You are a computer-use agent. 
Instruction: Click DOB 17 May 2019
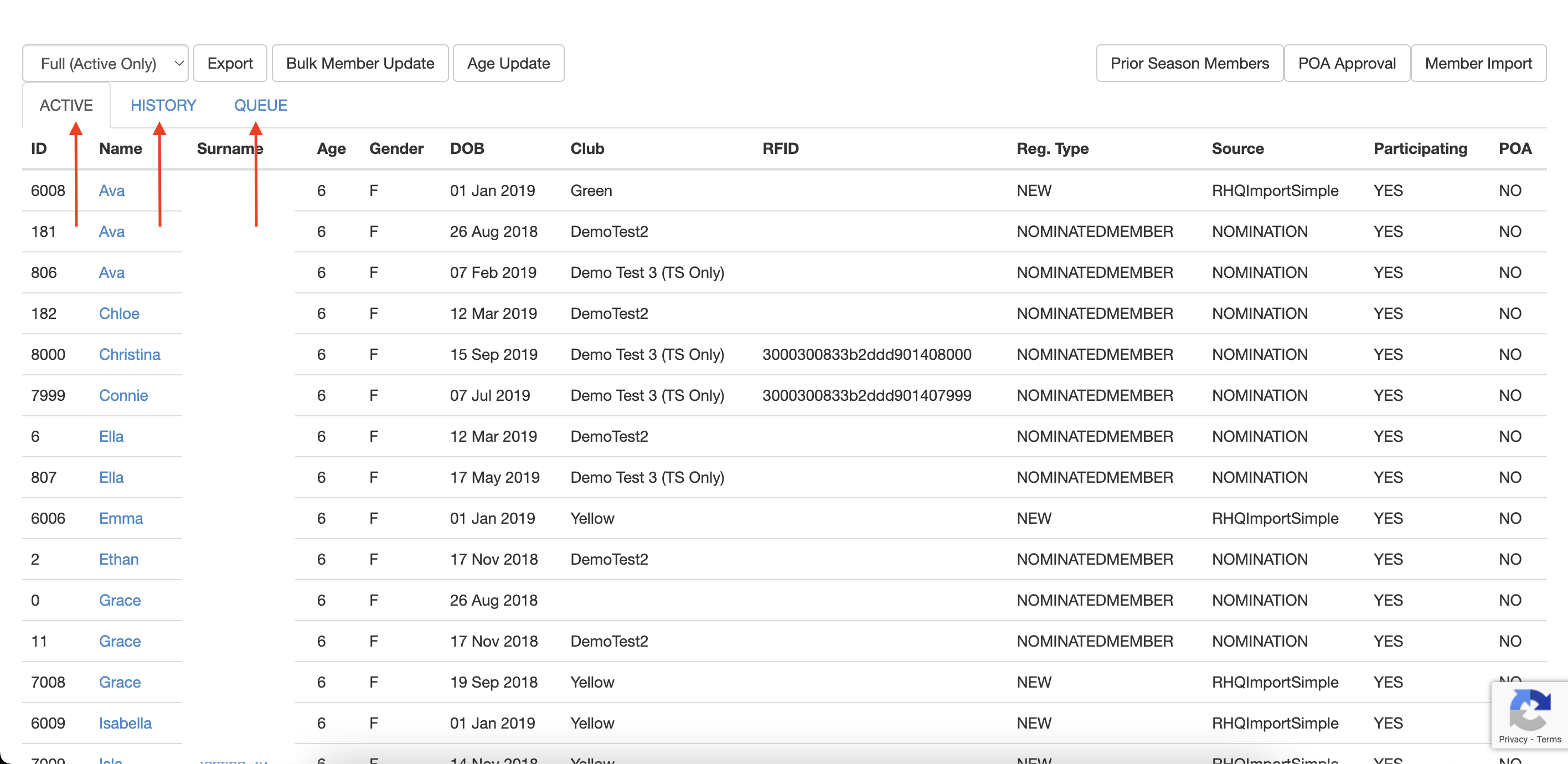point(495,477)
